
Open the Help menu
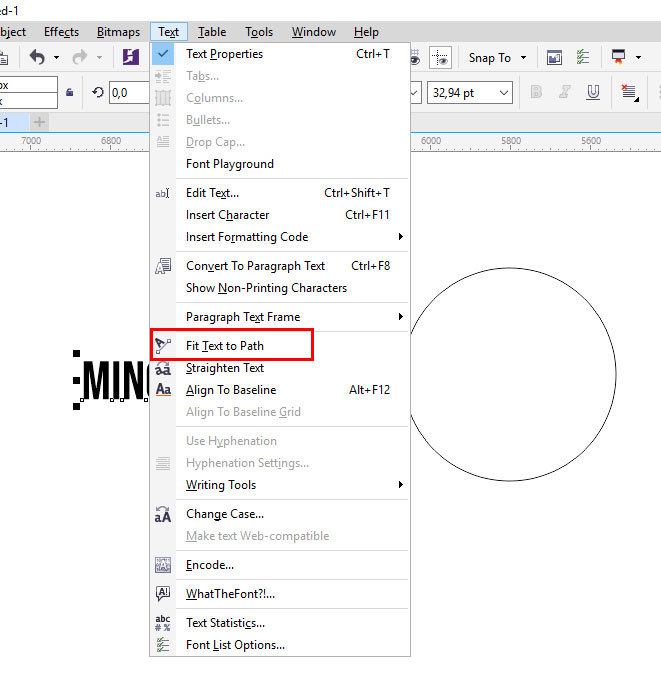366,32
